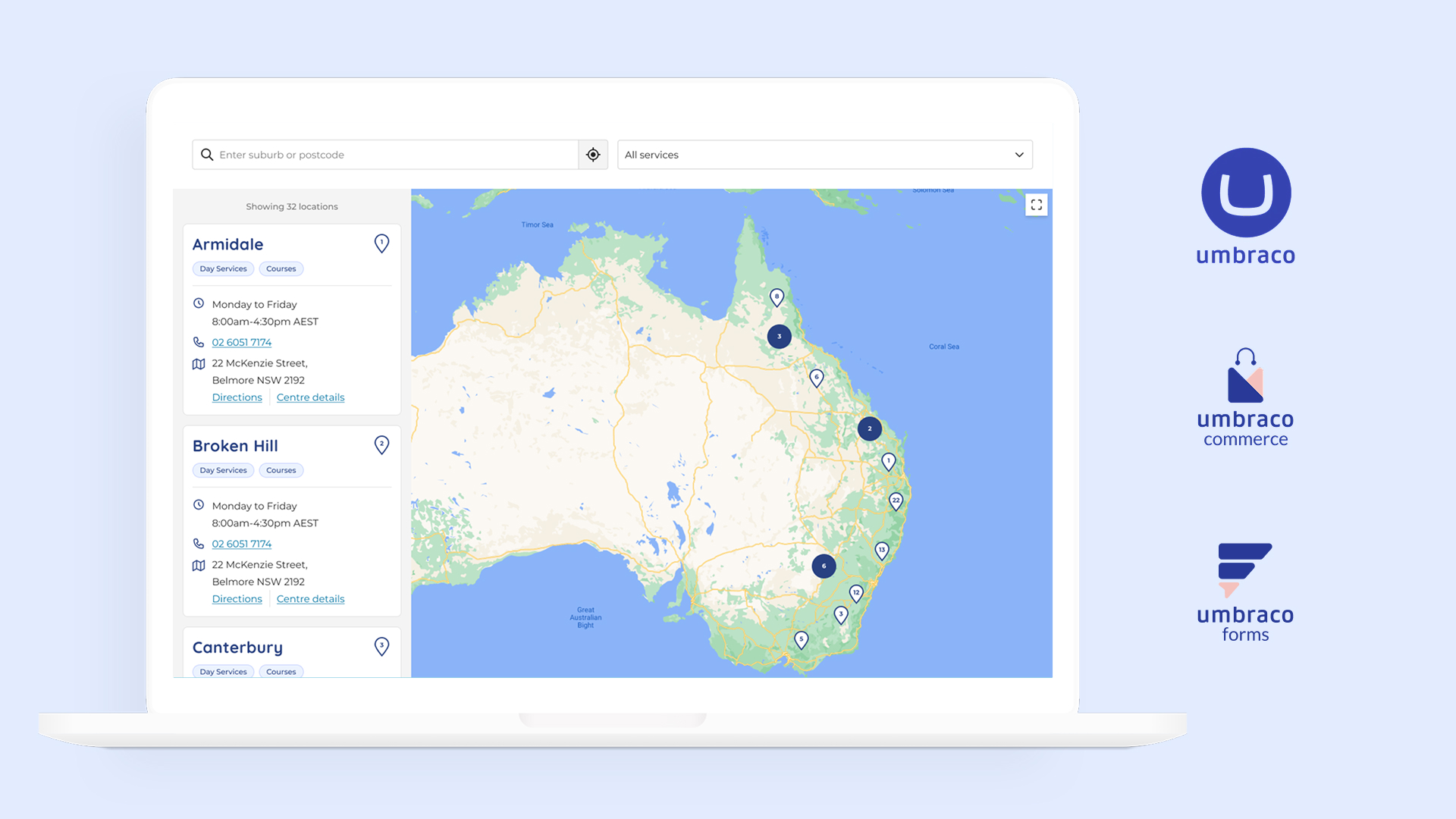
Task: Click Armidale '22 McKenzie Street,' address
Action: pyautogui.click(x=260, y=363)
